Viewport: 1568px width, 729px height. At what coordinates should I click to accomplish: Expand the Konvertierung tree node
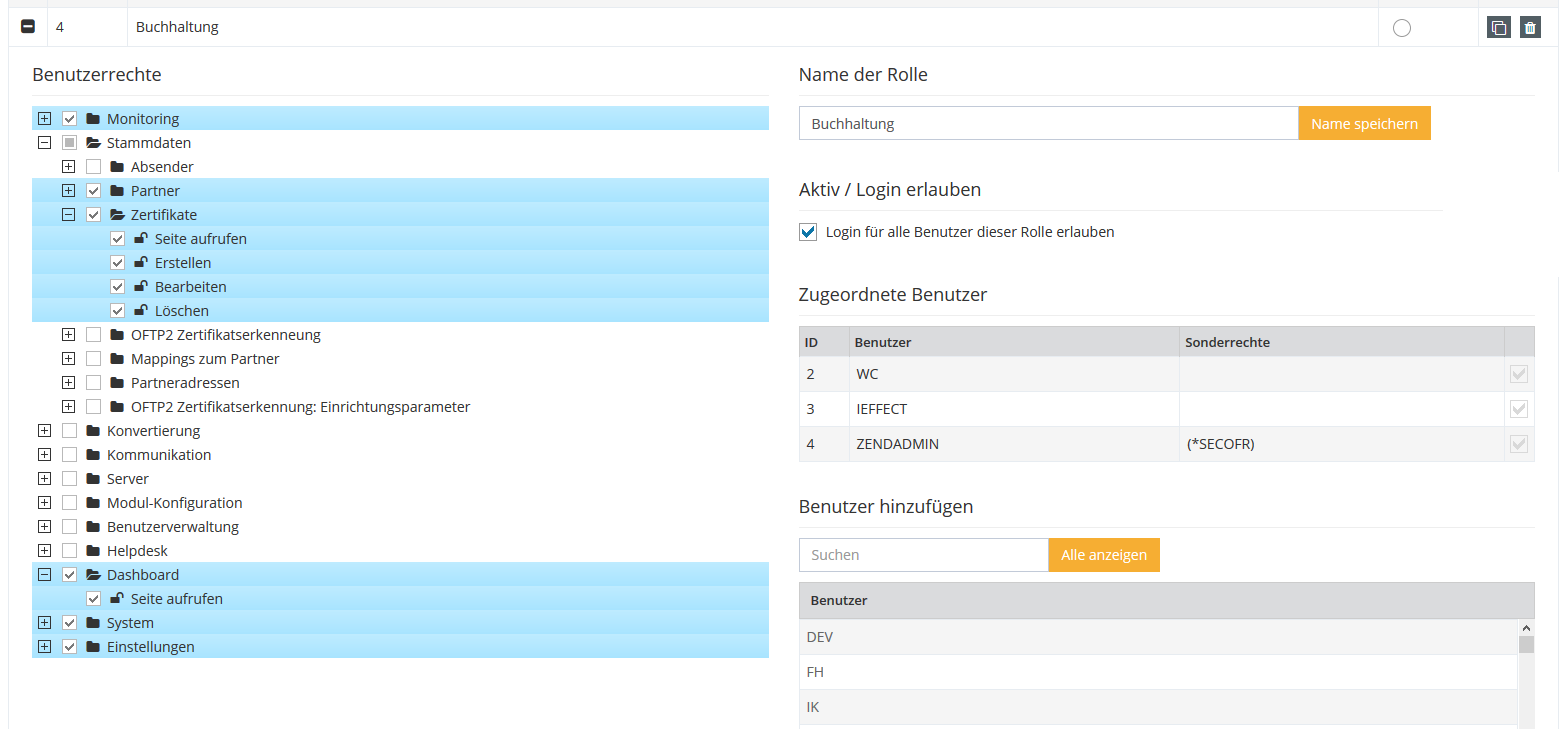pos(44,431)
